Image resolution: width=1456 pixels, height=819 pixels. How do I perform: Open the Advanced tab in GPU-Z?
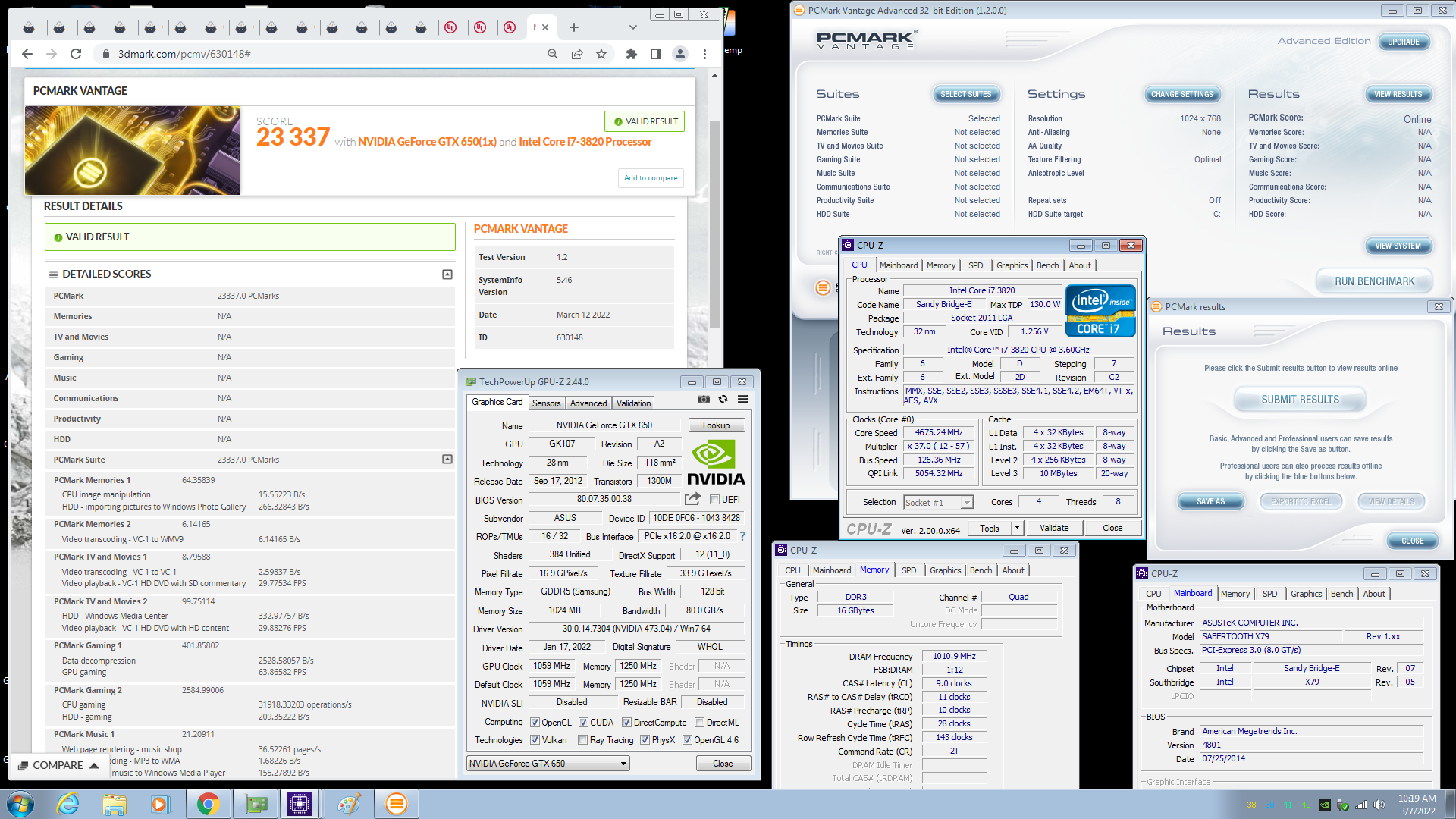pos(588,403)
